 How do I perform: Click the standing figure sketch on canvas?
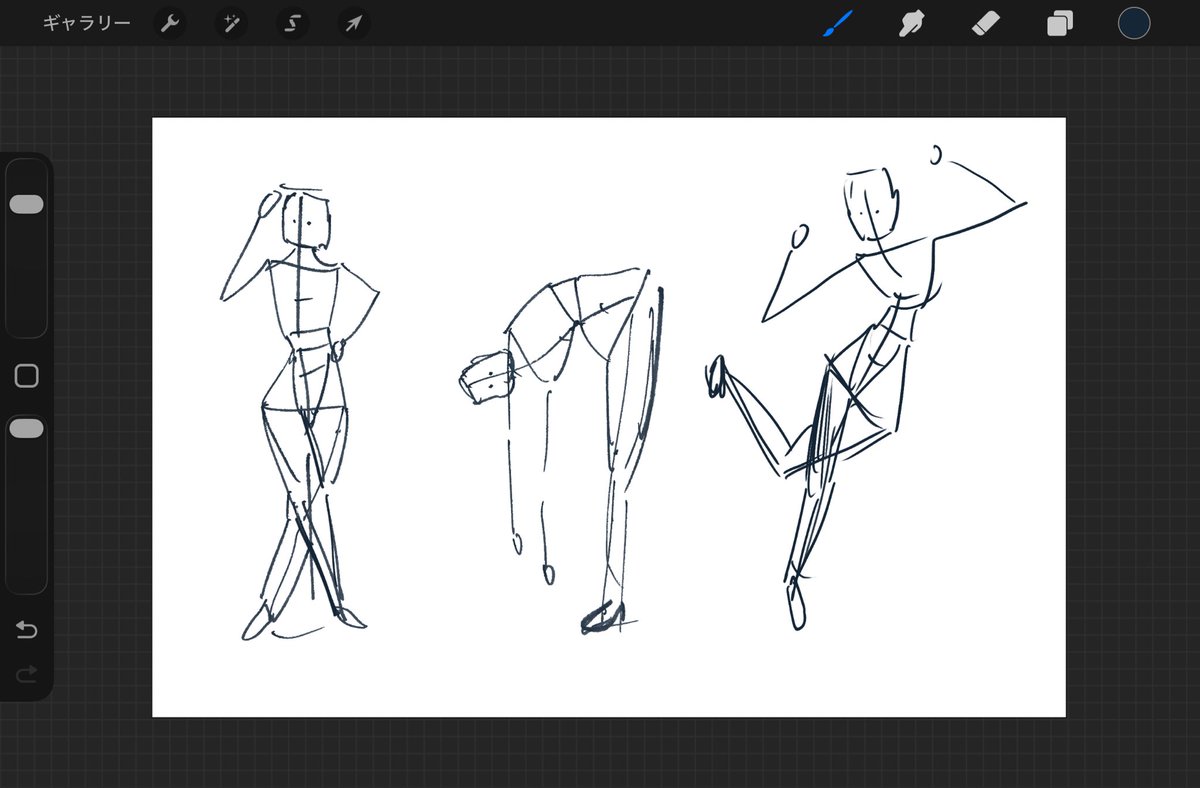[x=300, y=412]
